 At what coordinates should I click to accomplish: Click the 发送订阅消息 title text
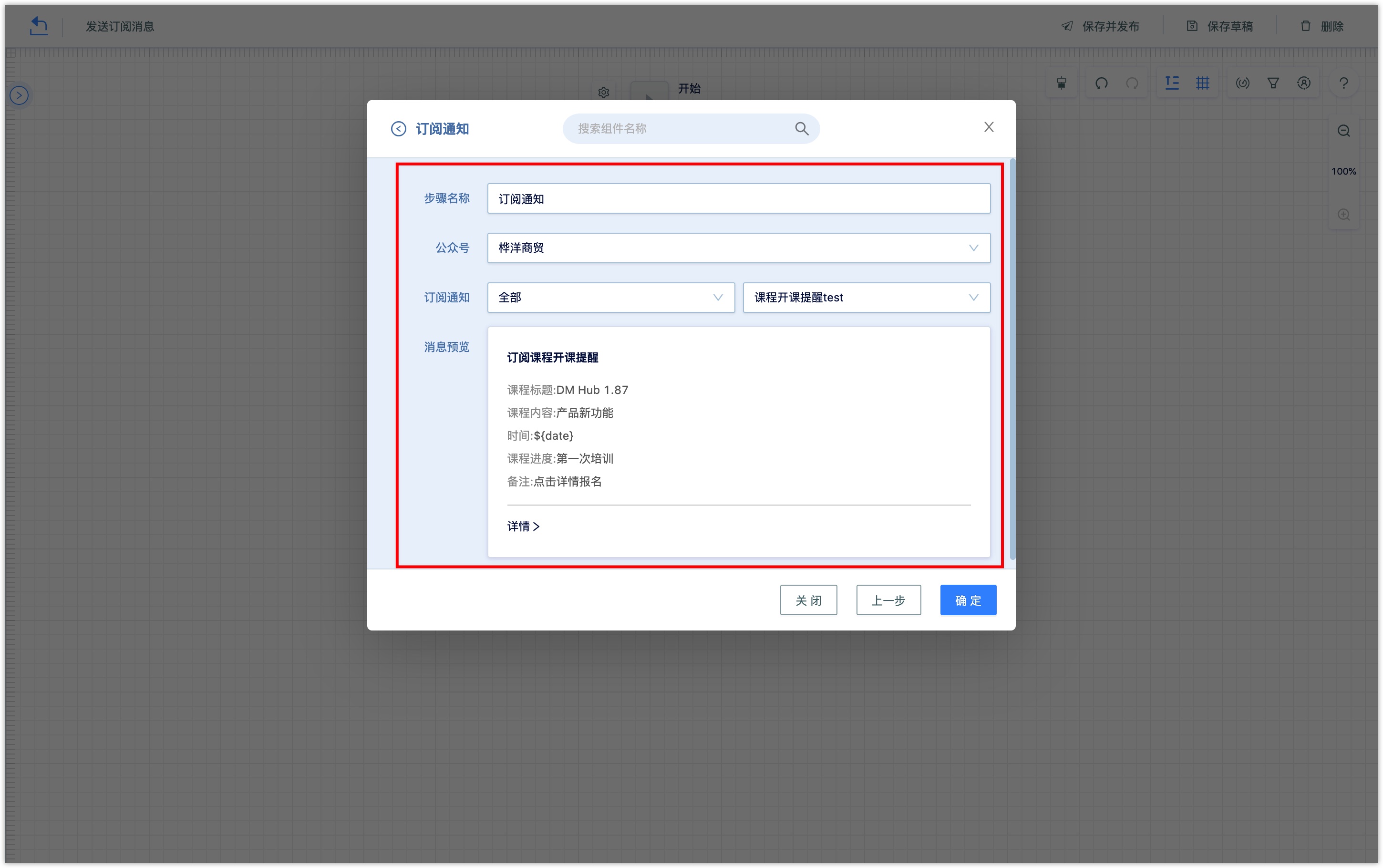(120, 26)
